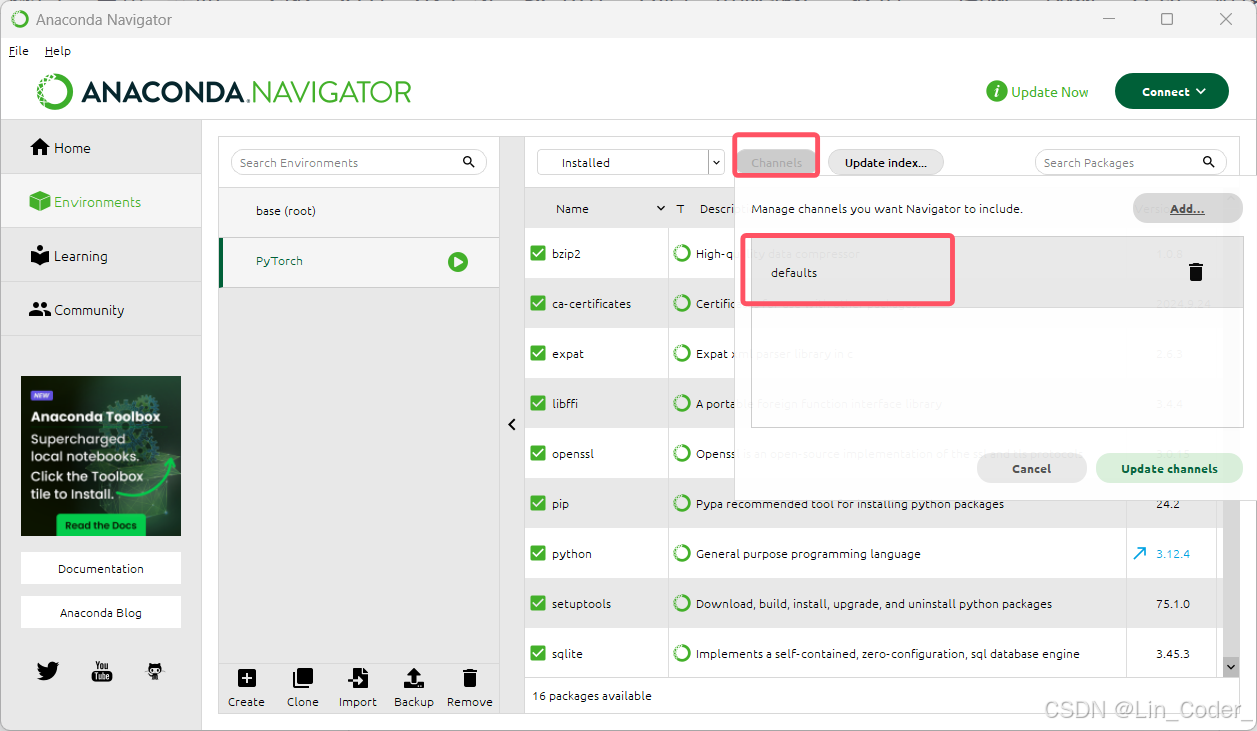Viewport: 1257px width, 731px height.
Task: Click the libffi package type icon
Action: [682, 403]
